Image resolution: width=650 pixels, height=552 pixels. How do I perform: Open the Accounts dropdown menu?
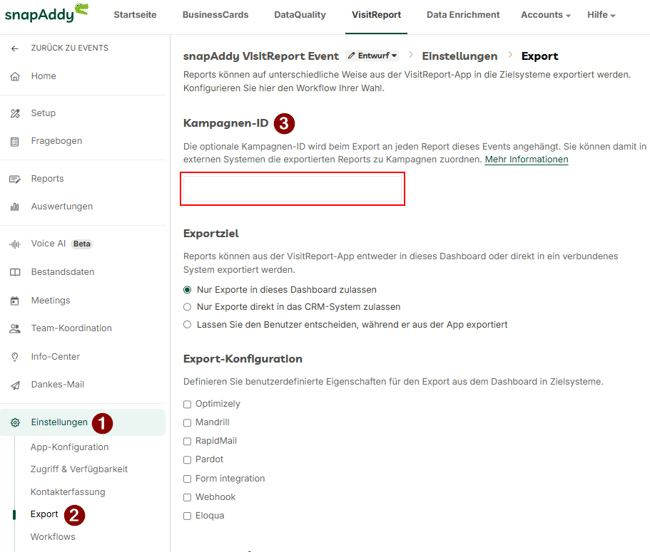pos(546,15)
